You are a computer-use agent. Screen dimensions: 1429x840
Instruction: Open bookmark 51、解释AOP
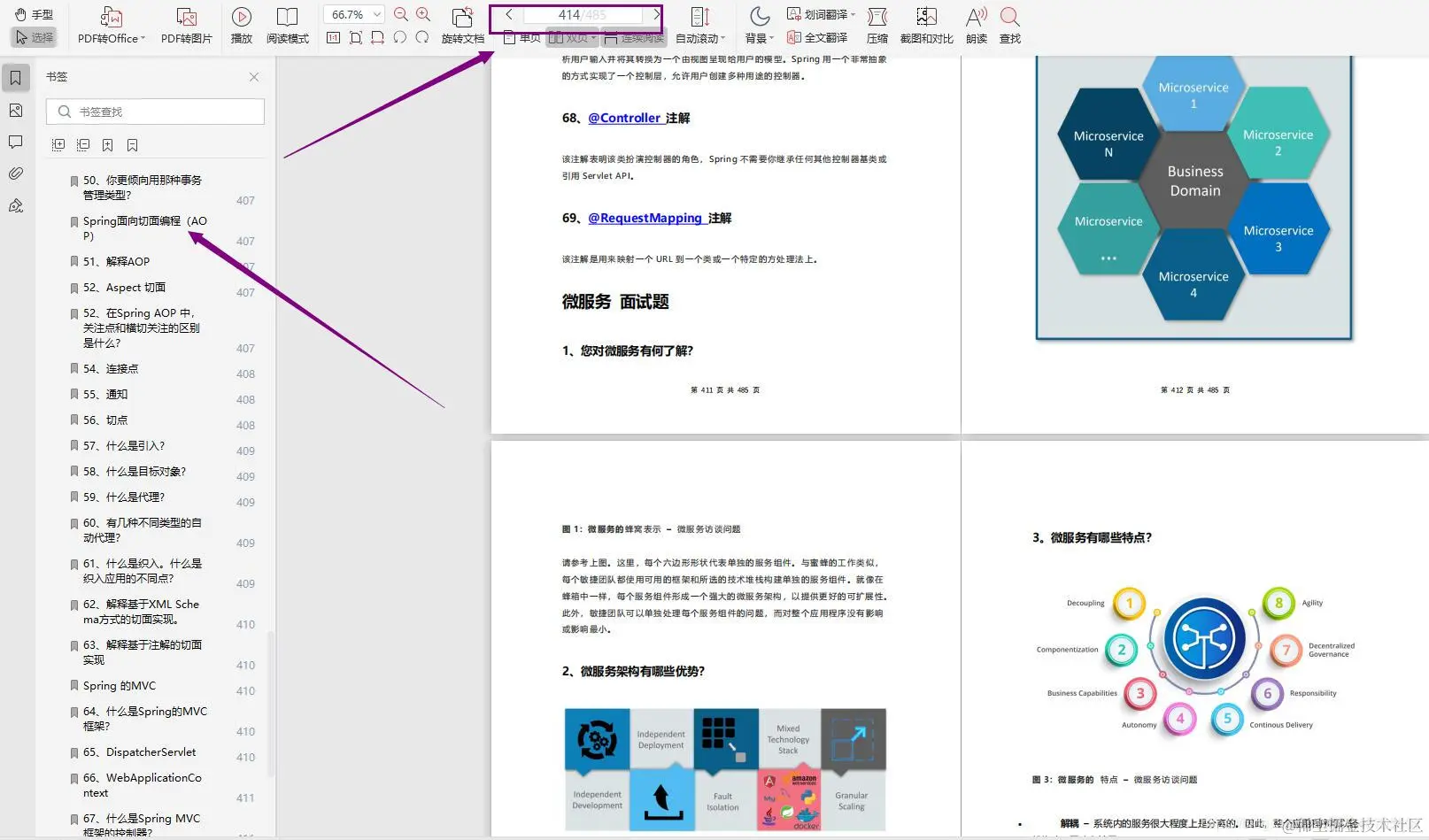click(117, 261)
